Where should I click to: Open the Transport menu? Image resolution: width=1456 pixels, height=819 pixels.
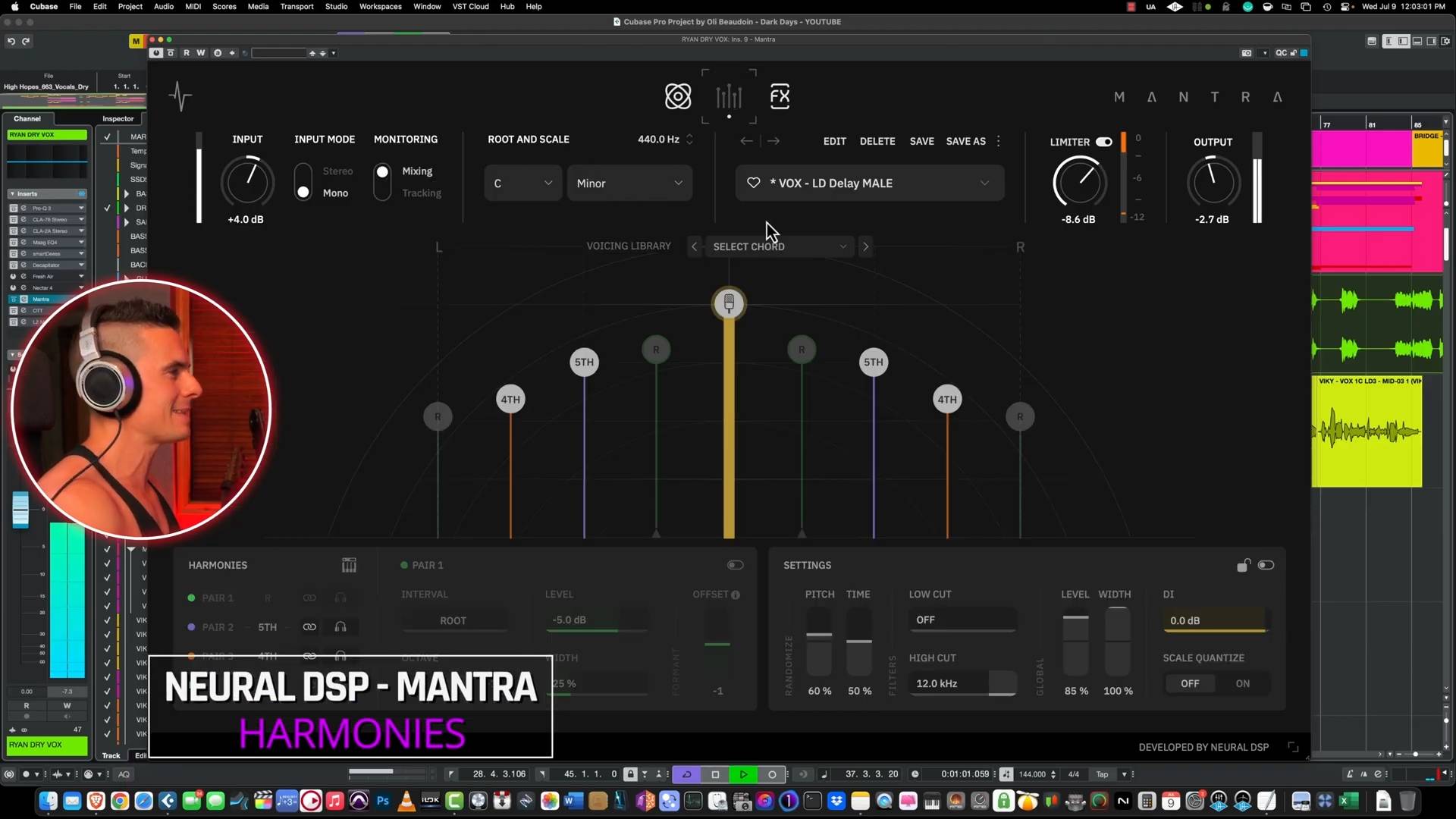click(297, 6)
